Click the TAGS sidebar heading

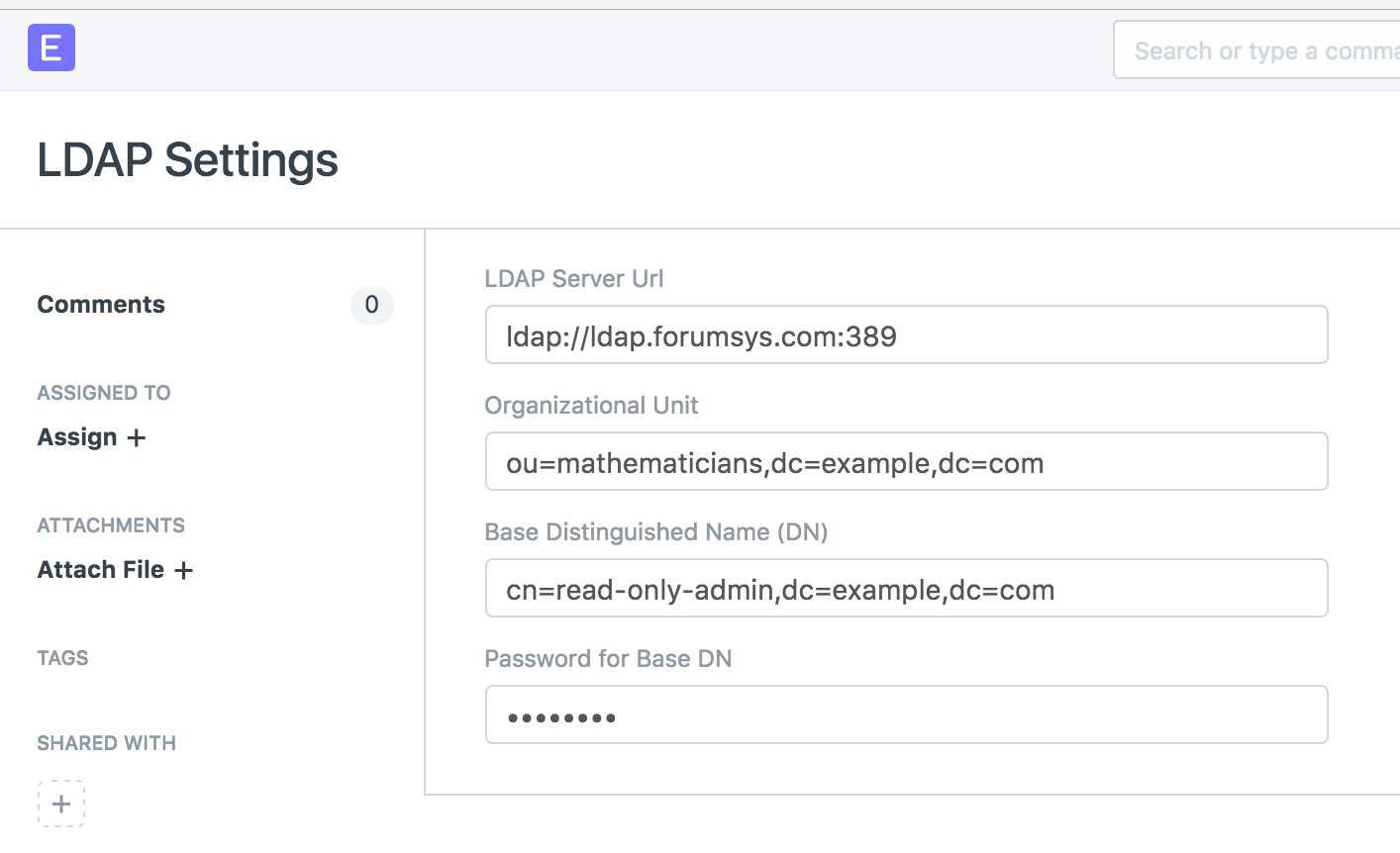click(62, 658)
